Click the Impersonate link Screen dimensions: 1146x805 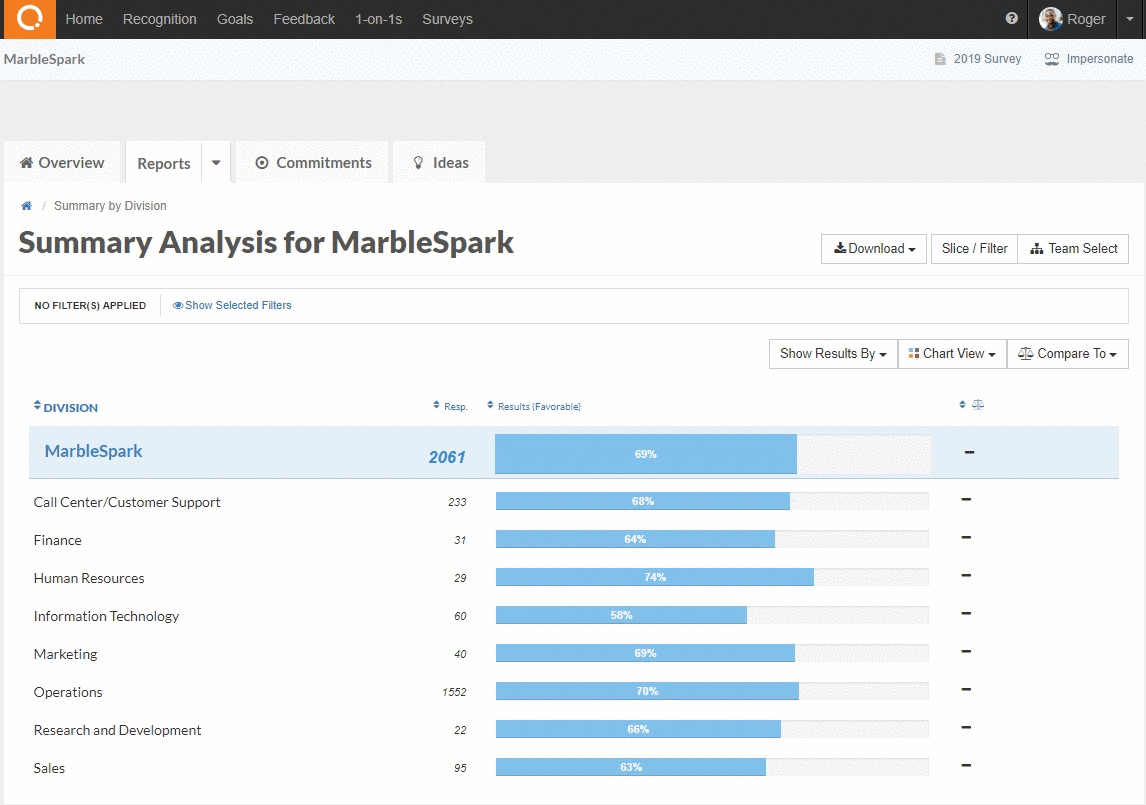click(x=1100, y=58)
